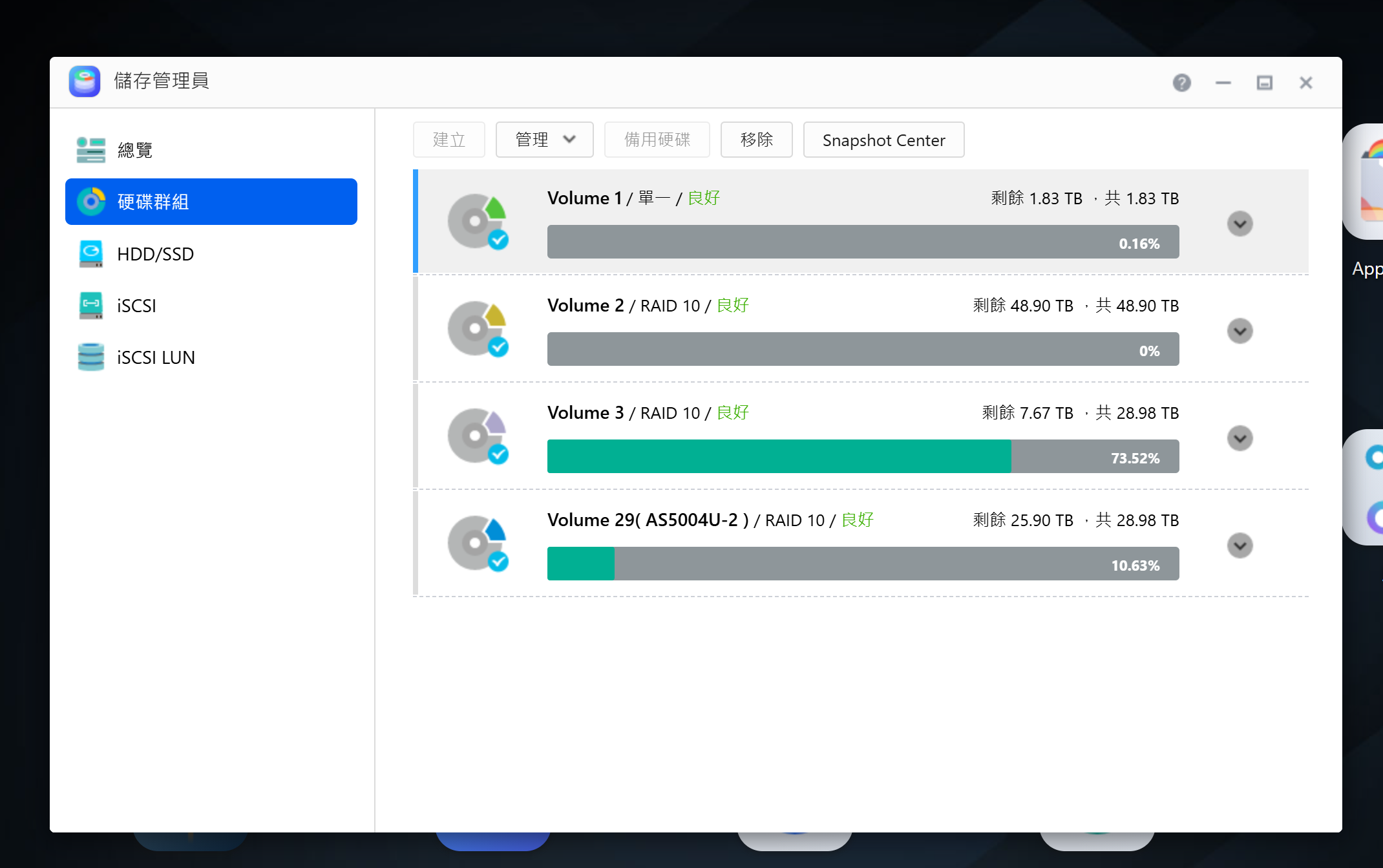Image resolution: width=1383 pixels, height=868 pixels.
Task: Click the Volume 3 disk icon
Action: (x=478, y=436)
